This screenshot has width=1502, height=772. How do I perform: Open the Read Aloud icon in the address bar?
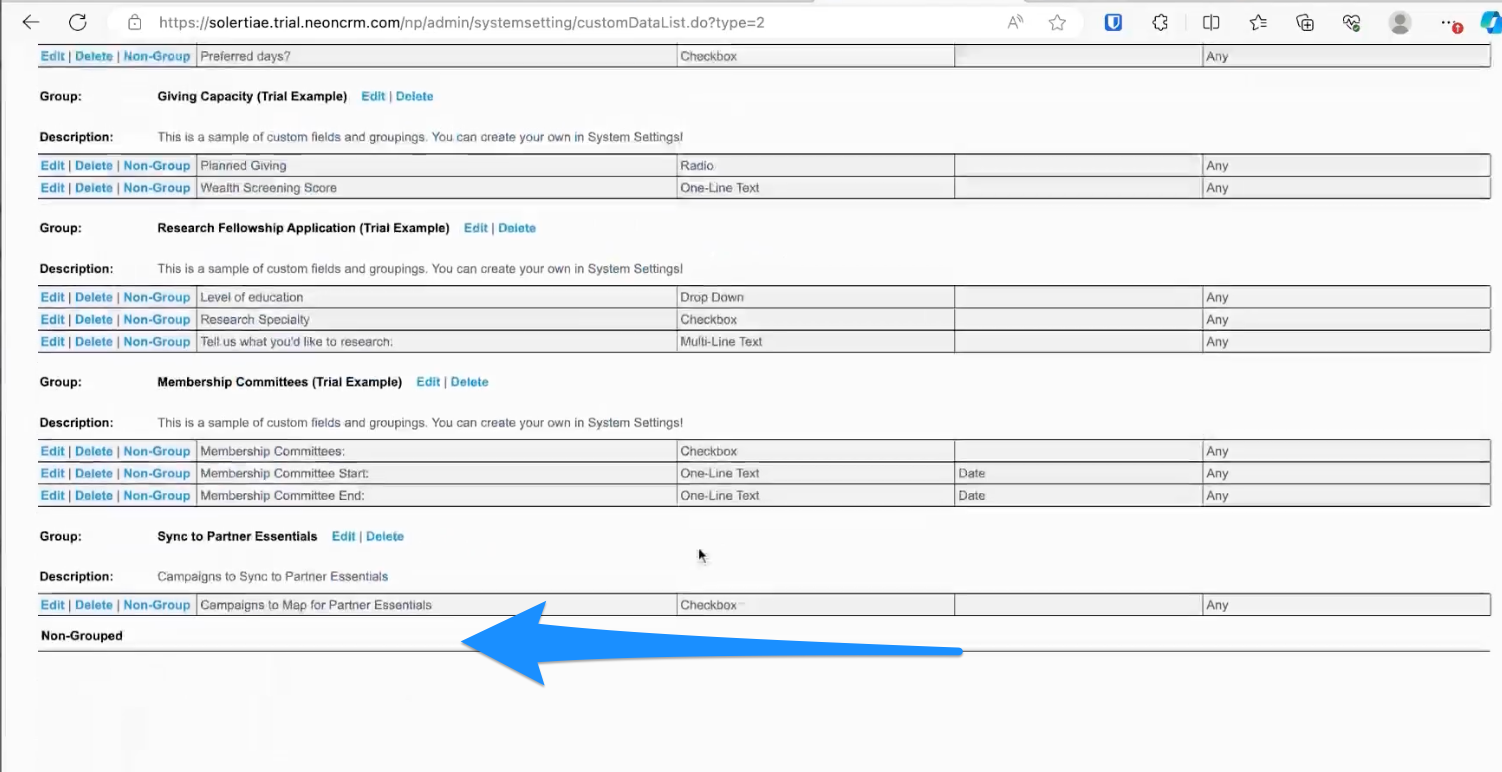point(1015,22)
